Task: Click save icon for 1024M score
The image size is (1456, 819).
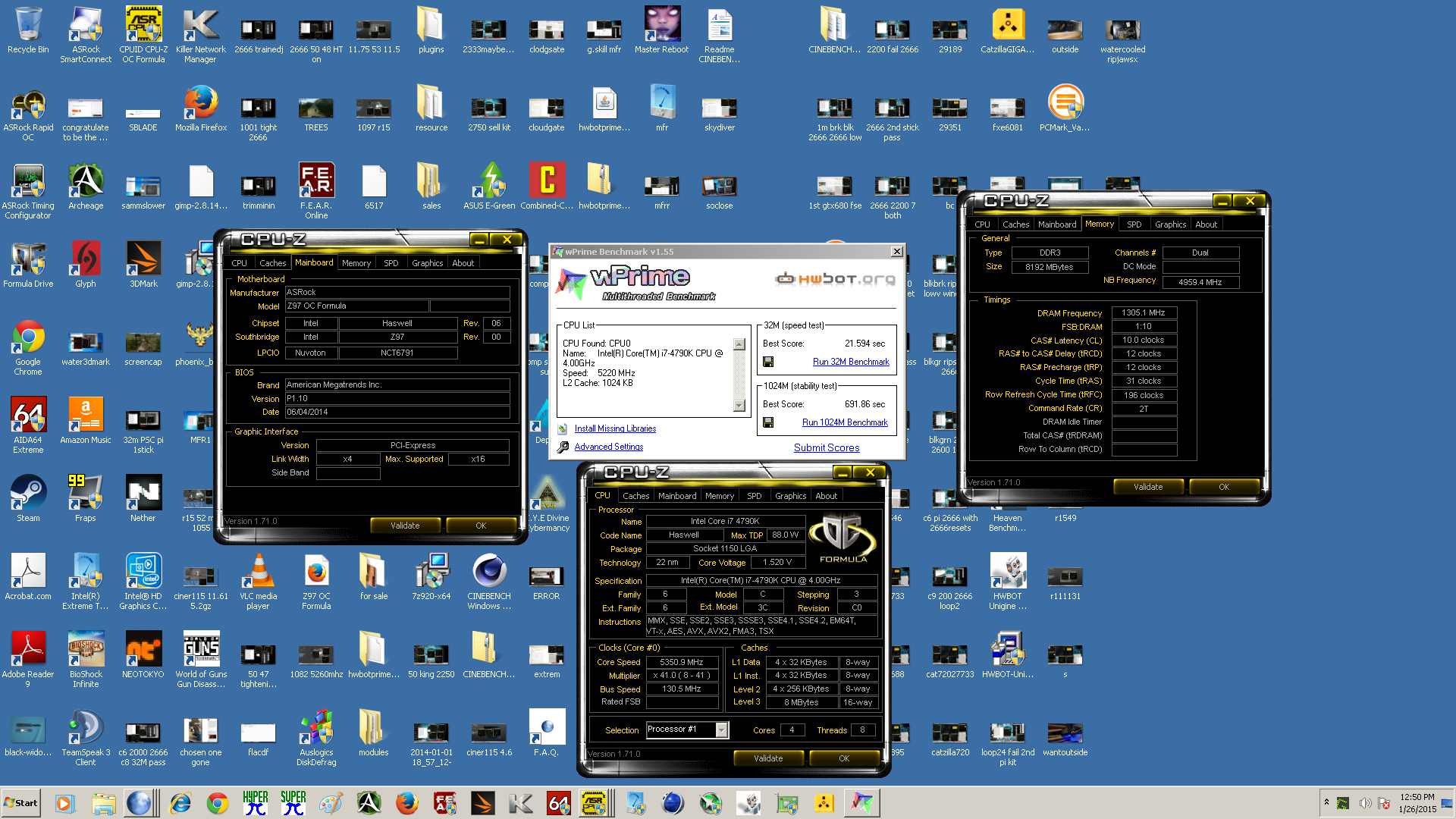Action: click(x=768, y=423)
